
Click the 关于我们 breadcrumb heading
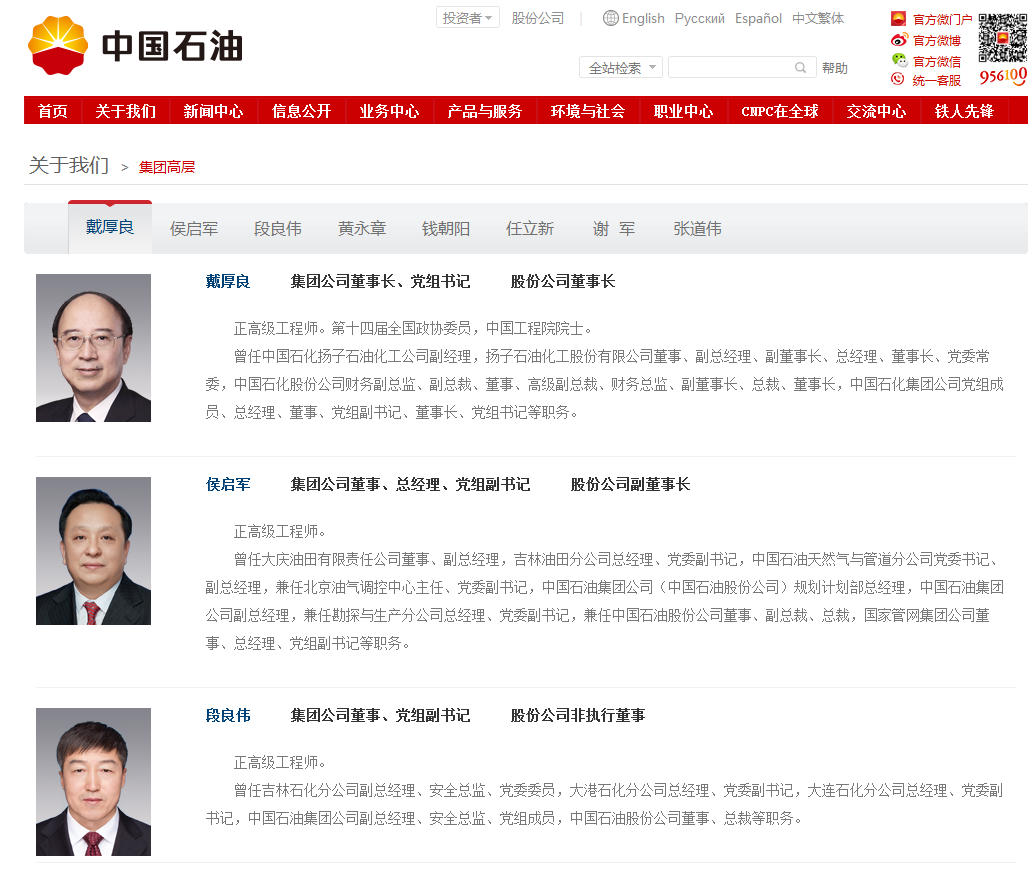pyautogui.click(x=69, y=165)
